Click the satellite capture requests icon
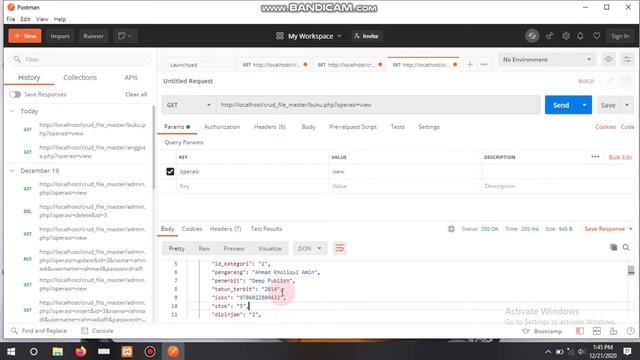The image size is (640, 360). [549, 36]
